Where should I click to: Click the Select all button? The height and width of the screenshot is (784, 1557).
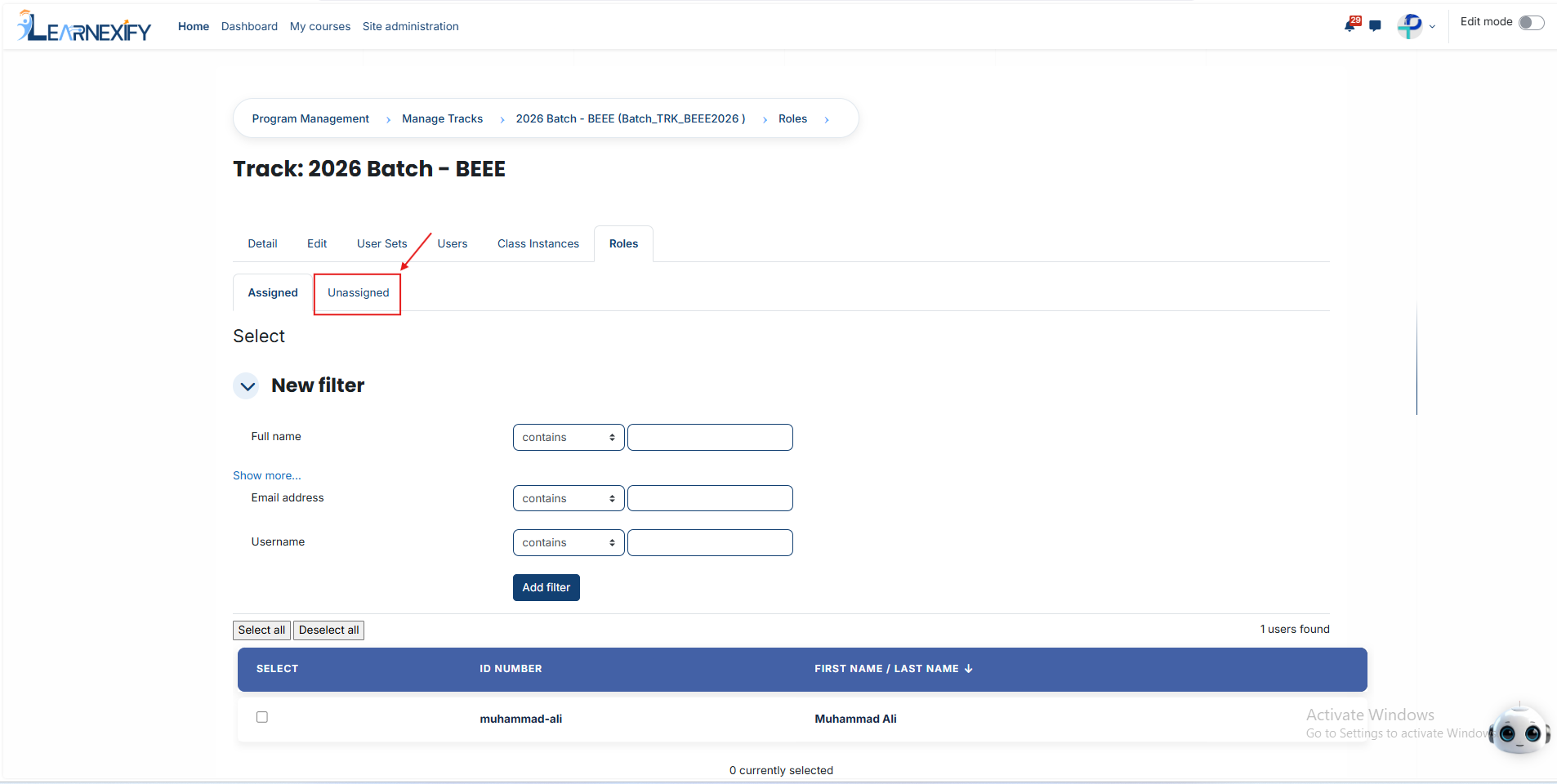pos(261,630)
